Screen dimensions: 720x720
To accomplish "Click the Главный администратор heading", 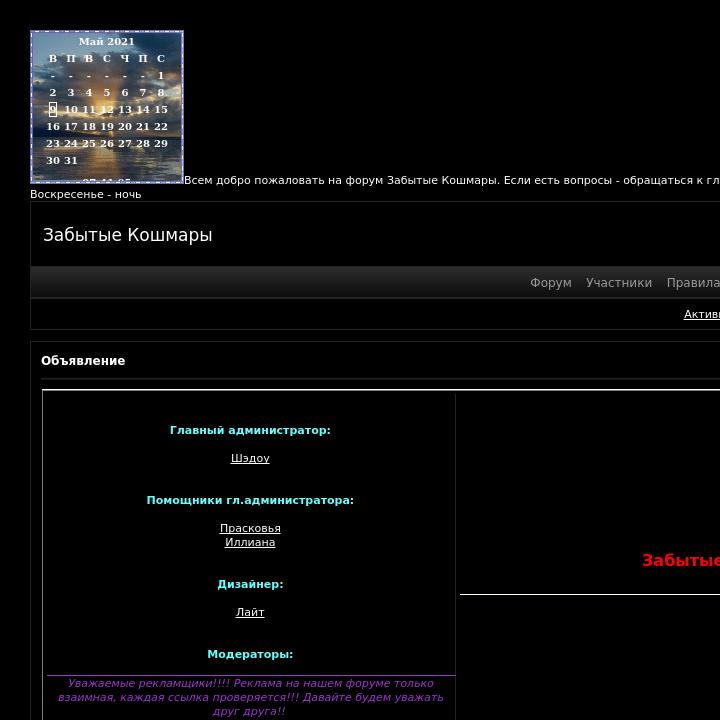I will (250, 431).
